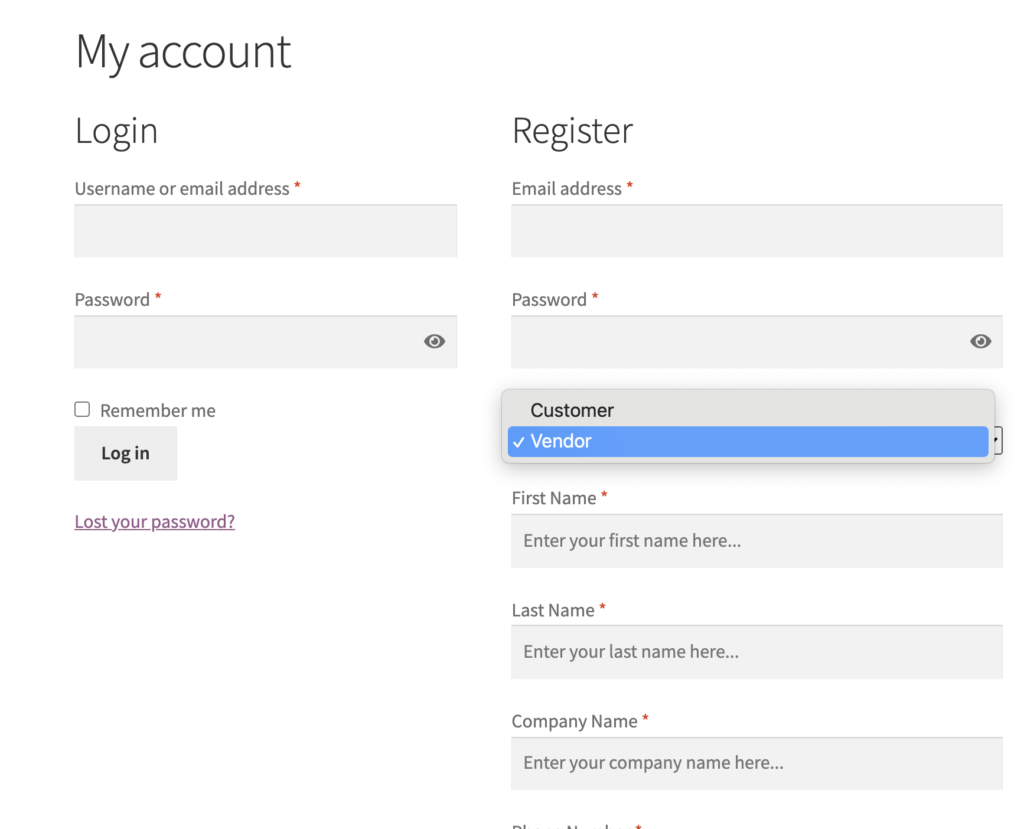1024x829 pixels.
Task: Check the Remember me checkbox
Action: (x=82, y=410)
